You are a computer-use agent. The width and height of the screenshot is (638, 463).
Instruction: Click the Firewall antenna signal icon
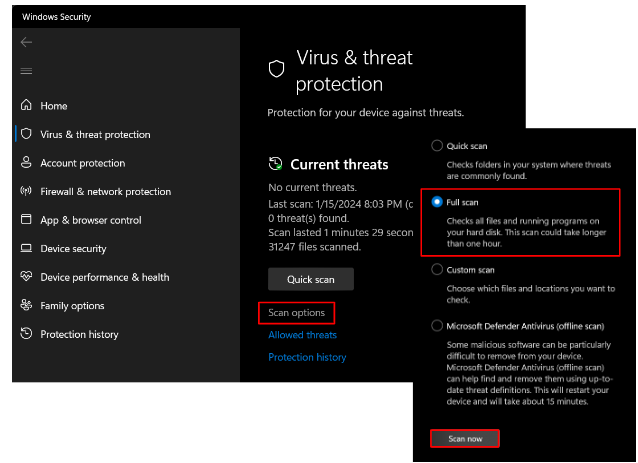[x=26, y=191]
